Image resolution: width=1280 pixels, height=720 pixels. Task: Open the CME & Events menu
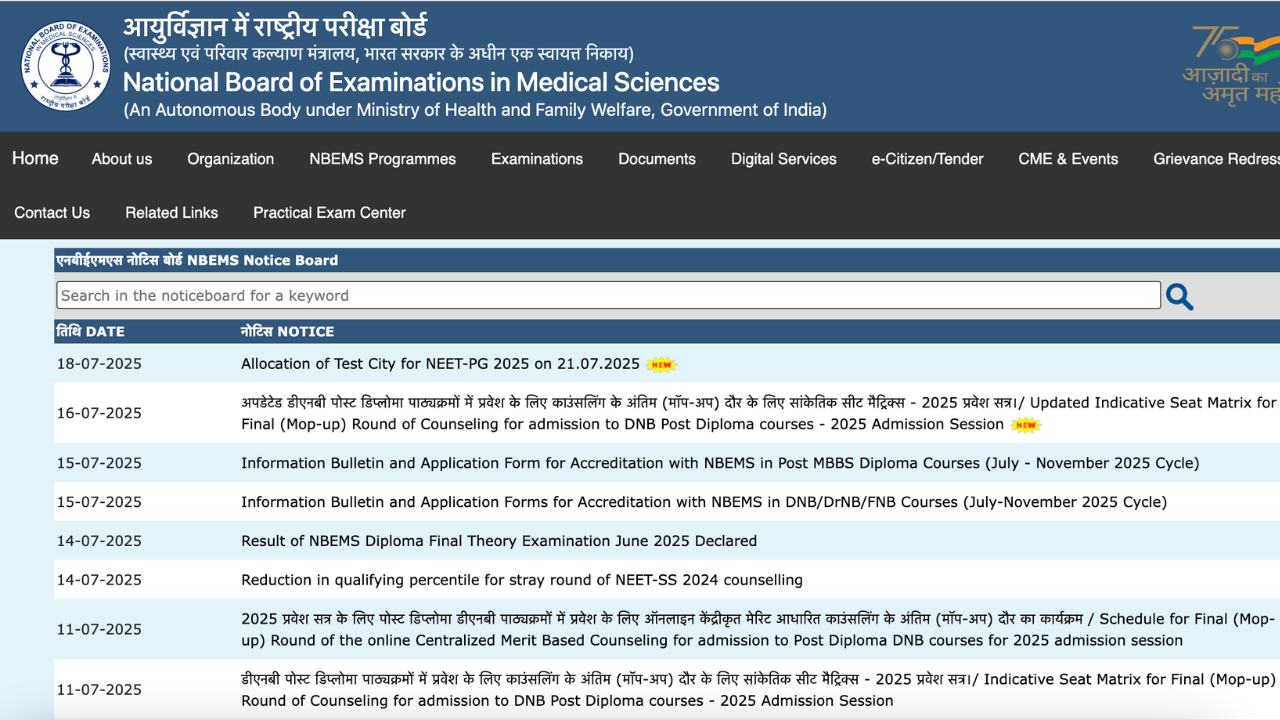pyautogui.click(x=1069, y=159)
